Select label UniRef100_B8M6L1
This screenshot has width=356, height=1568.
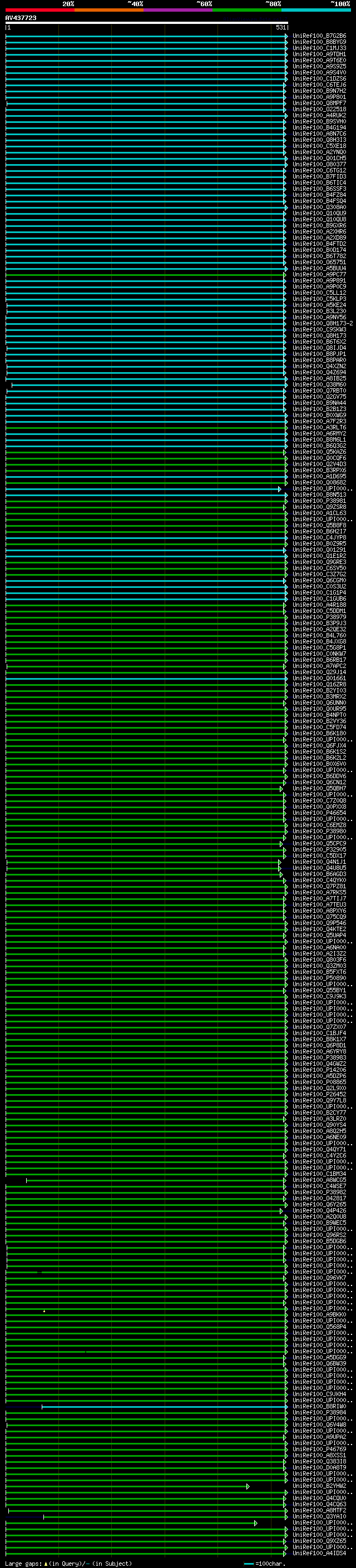pos(319,439)
